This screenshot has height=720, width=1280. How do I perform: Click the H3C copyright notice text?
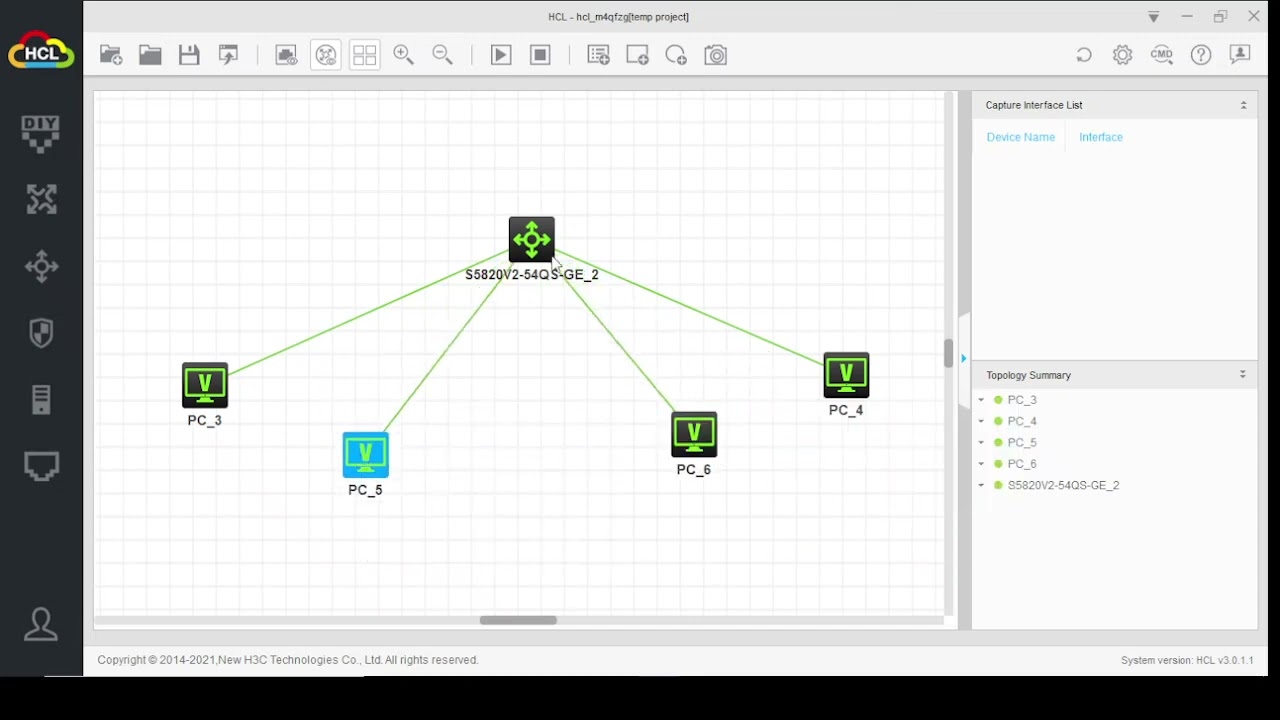pos(288,660)
